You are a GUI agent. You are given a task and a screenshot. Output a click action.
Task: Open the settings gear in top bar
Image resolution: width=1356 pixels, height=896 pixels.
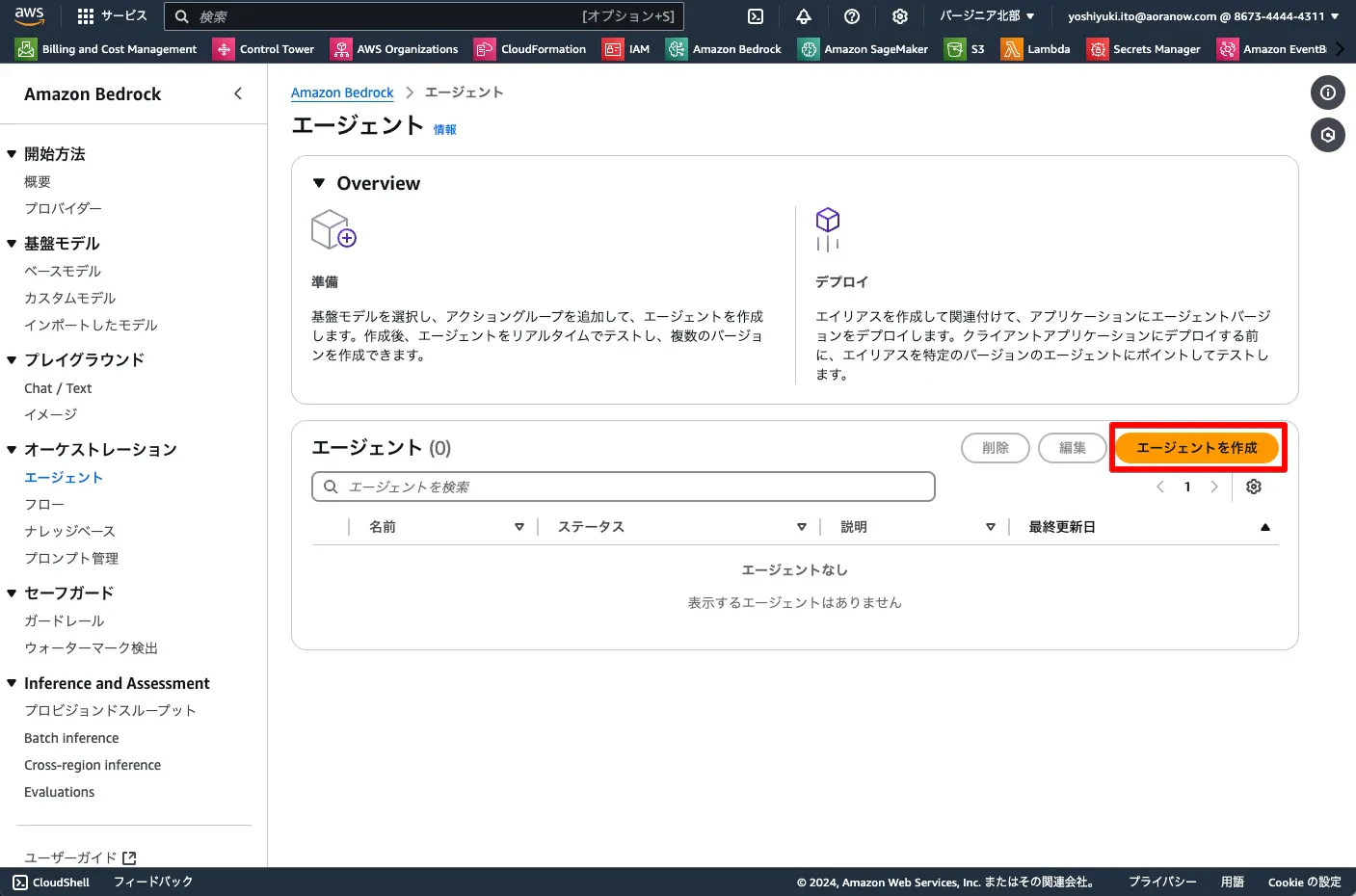click(x=900, y=16)
